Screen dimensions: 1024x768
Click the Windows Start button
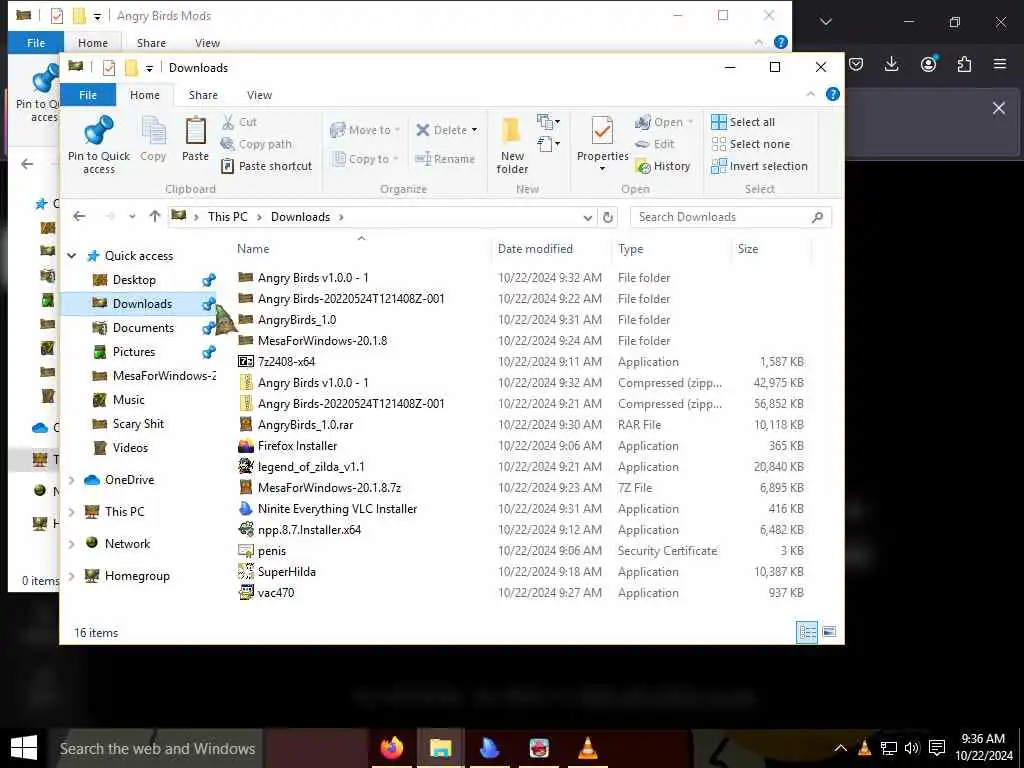coord(24,748)
